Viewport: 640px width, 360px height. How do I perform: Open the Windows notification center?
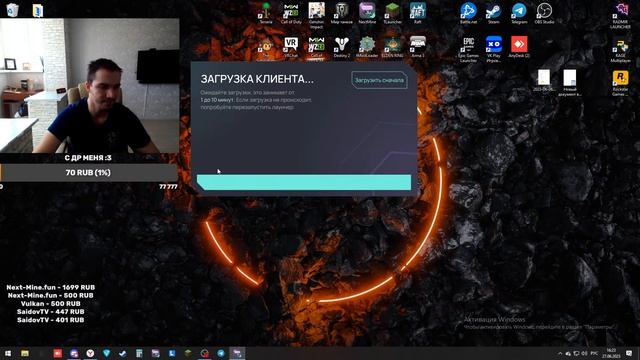pyautogui.click(x=629, y=353)
